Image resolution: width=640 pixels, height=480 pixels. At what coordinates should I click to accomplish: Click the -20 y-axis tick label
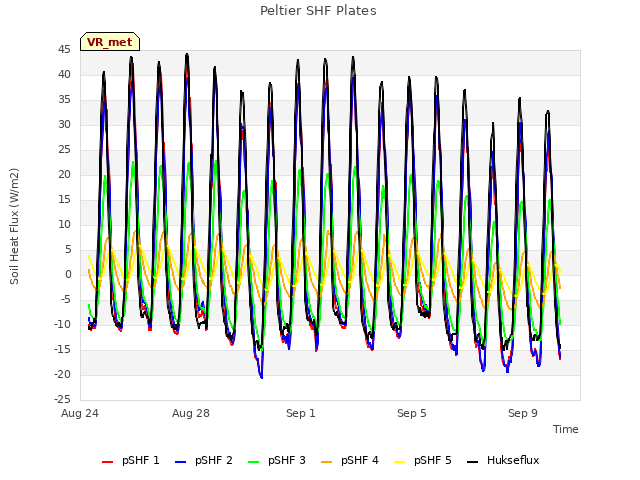click(x=62, y=374)
